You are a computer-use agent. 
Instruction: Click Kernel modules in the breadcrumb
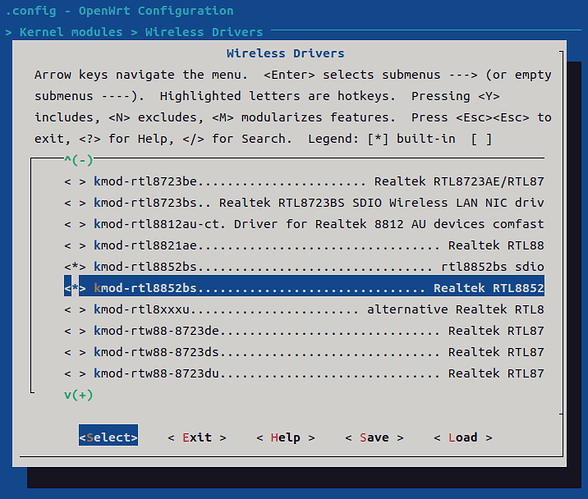click(71, 32)
